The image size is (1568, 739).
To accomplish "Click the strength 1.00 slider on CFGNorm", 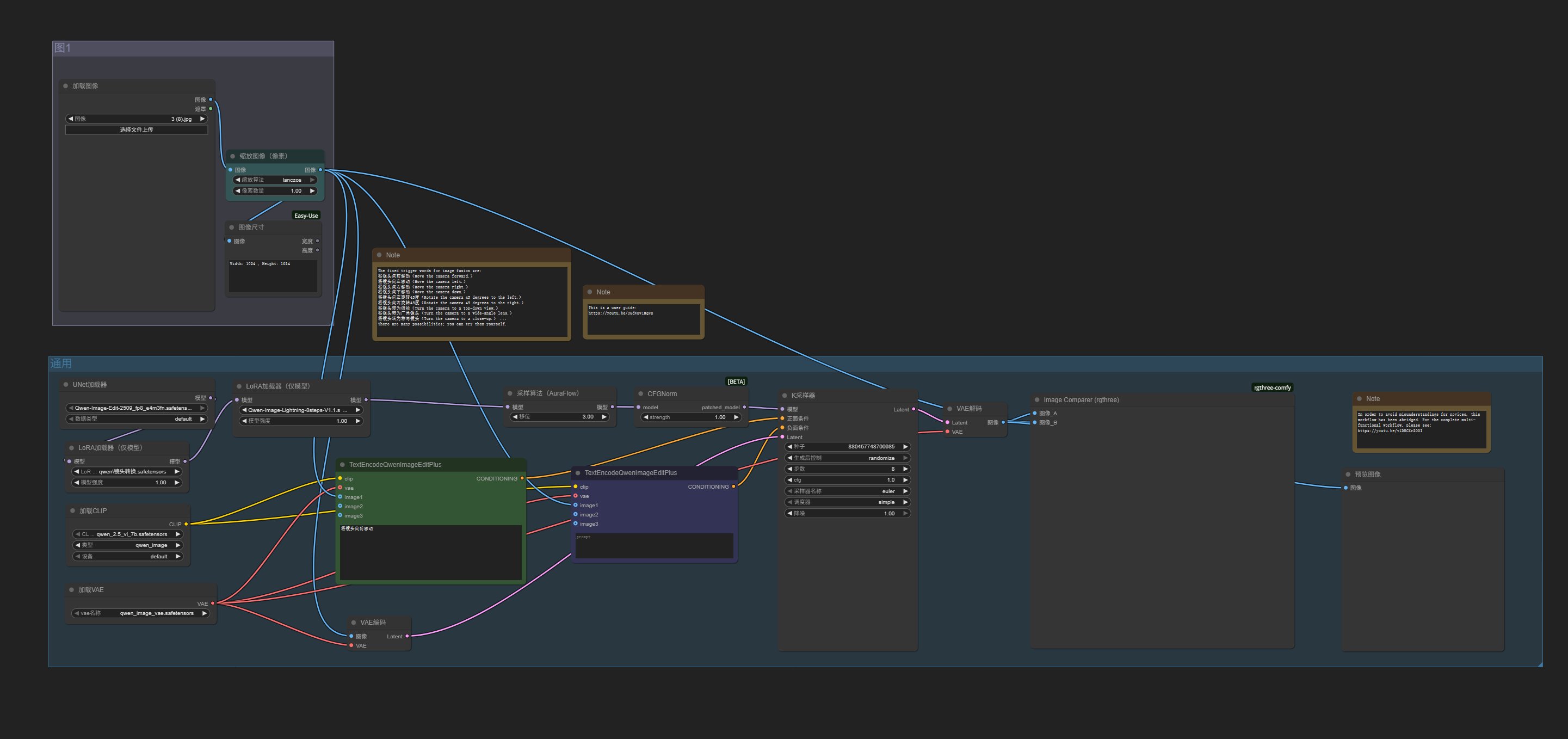I will pyautogui.click(x=691, y=417).
